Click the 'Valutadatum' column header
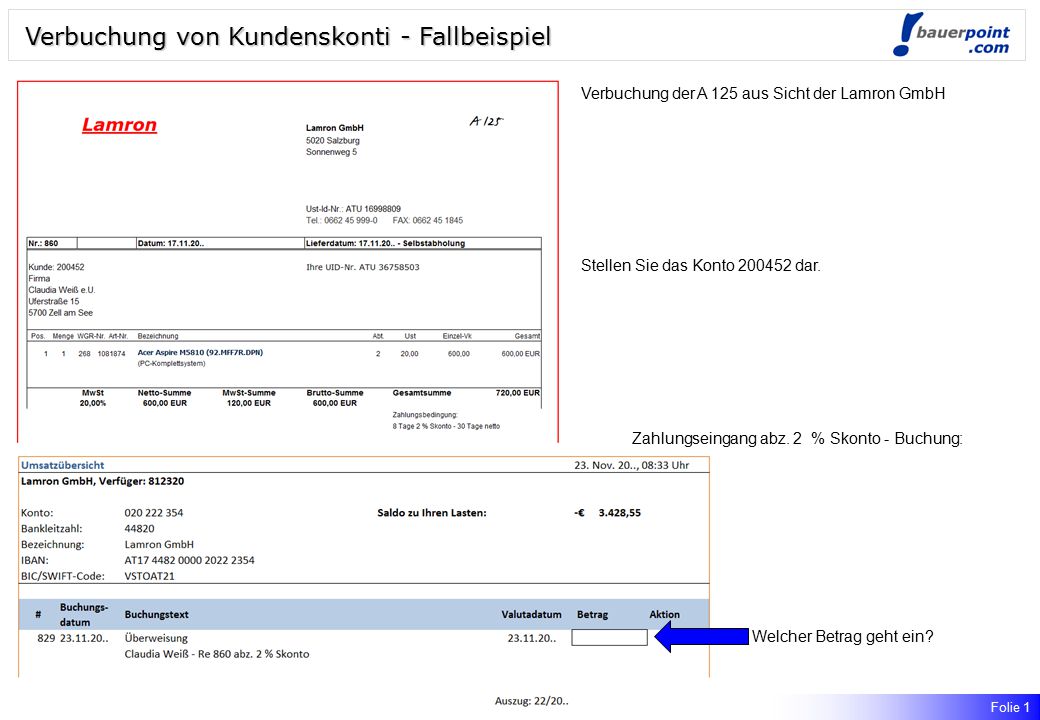This screenshot has height=720, width=1040. pyautogui.click(x=531, y=615)
